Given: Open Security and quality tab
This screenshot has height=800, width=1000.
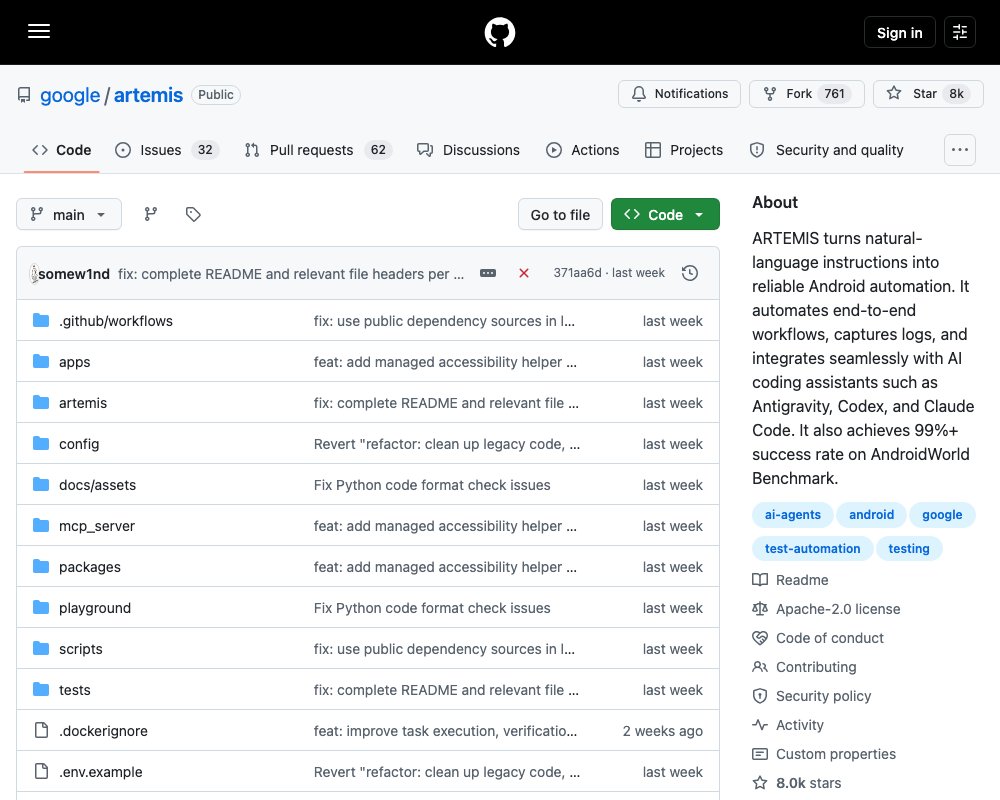Looking at the screenshot, I should (827, 150).
